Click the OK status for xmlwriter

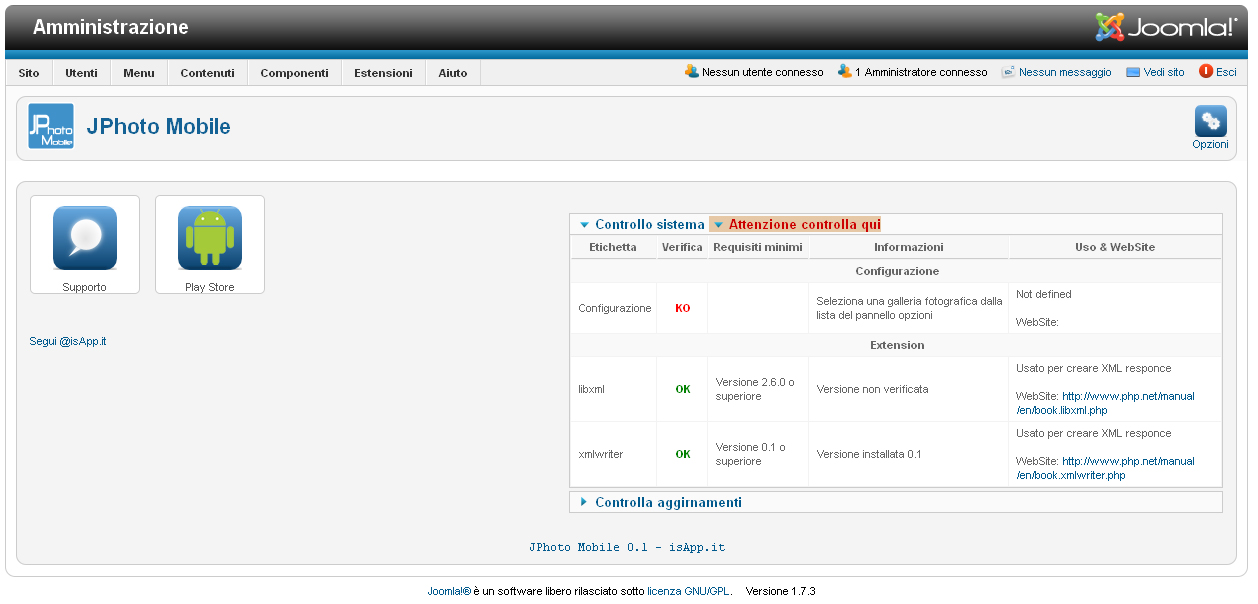point(683,455)
